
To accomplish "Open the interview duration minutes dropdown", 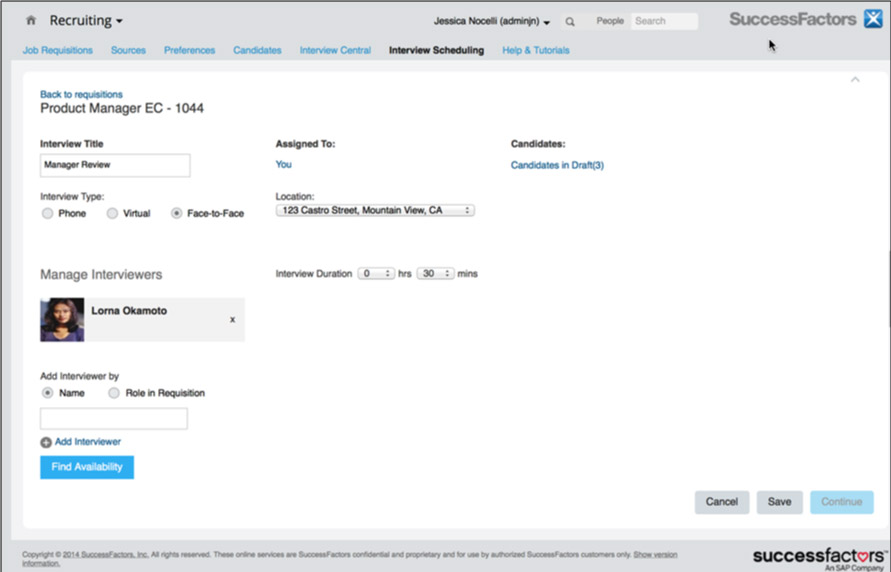I will click(435, 273).
